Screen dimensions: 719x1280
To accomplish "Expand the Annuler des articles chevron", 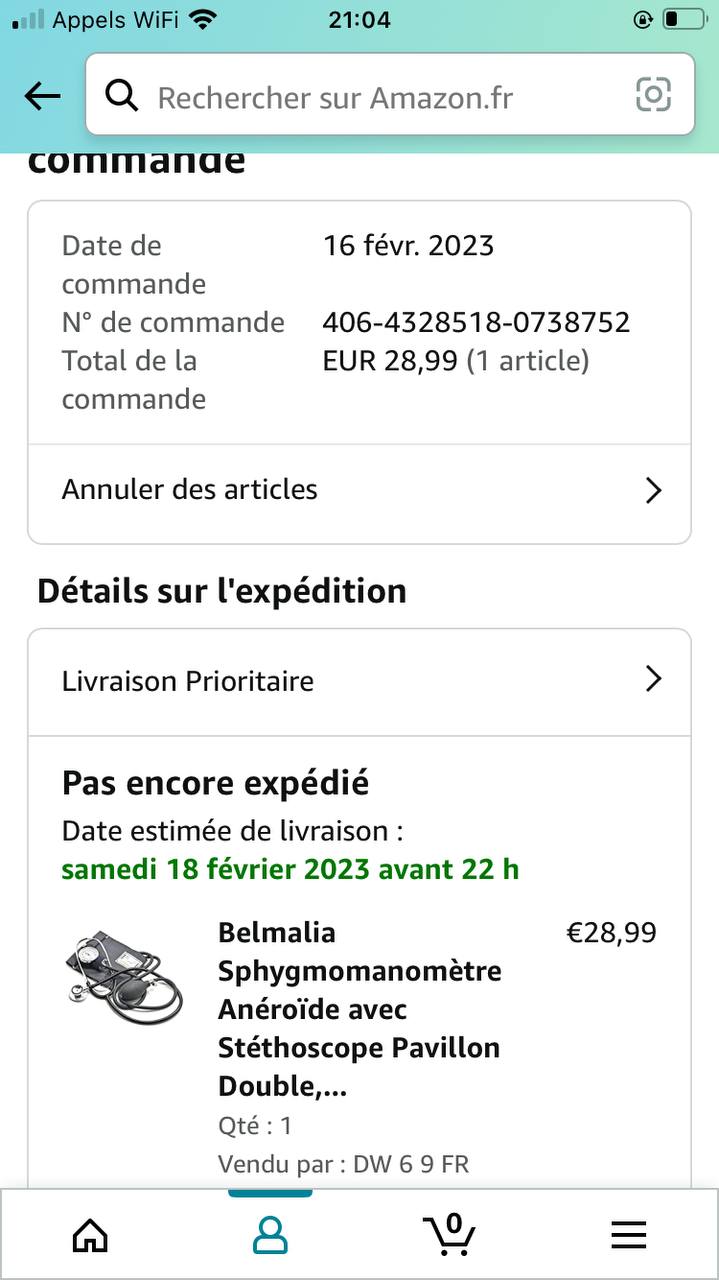I will click(653, 490).
